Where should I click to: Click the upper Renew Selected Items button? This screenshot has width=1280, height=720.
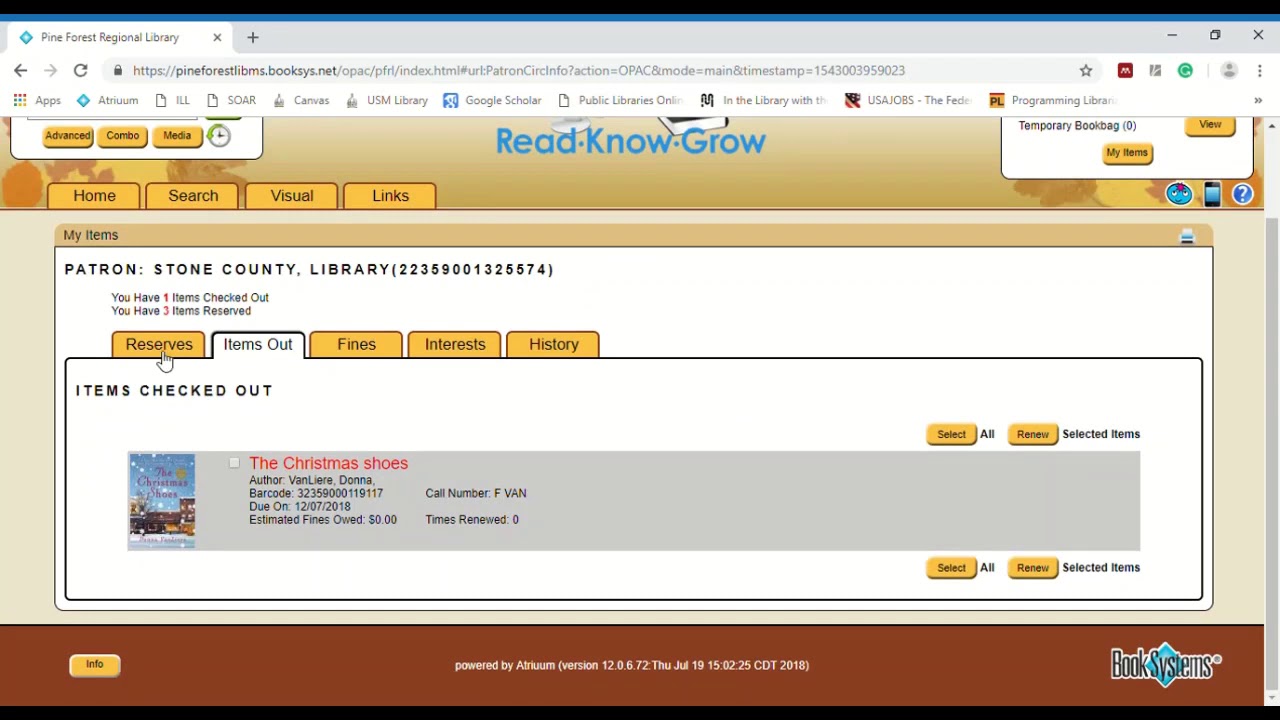[1033, 434]
